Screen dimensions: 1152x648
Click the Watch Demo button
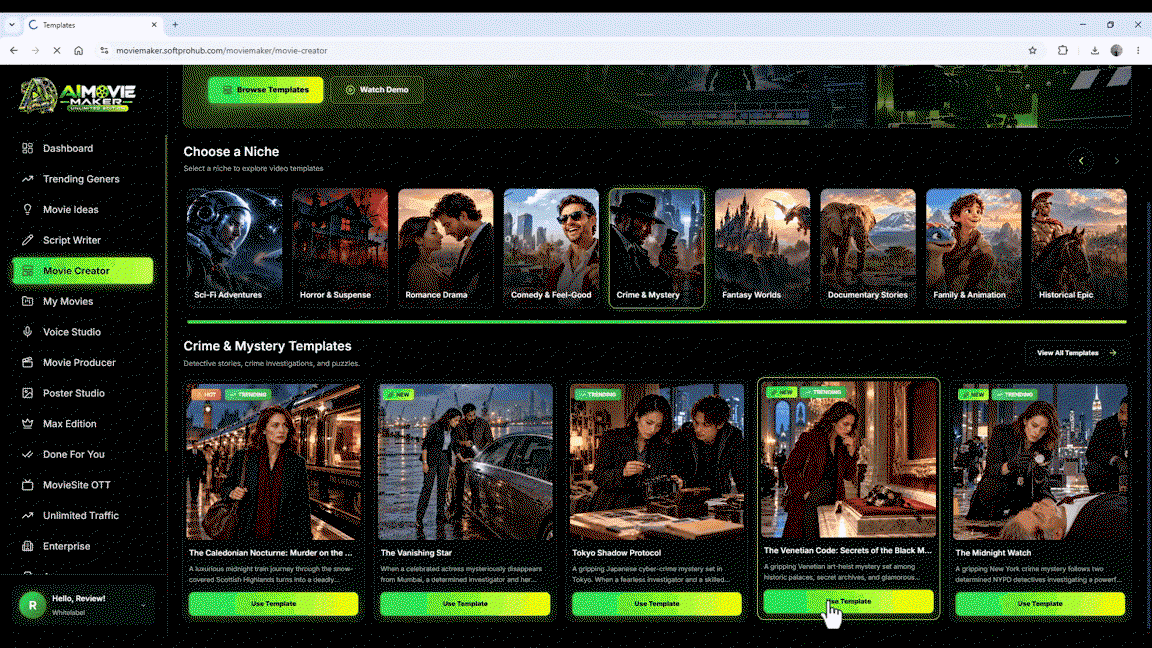pos(376,90)
